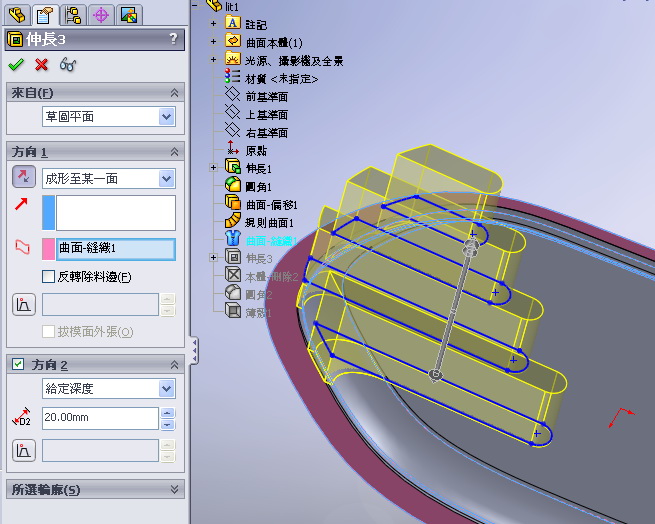Viewport: 655px width, 524px height.
Task: Uncheck the 方向 2 checkbox
Action: click(18, 364)
